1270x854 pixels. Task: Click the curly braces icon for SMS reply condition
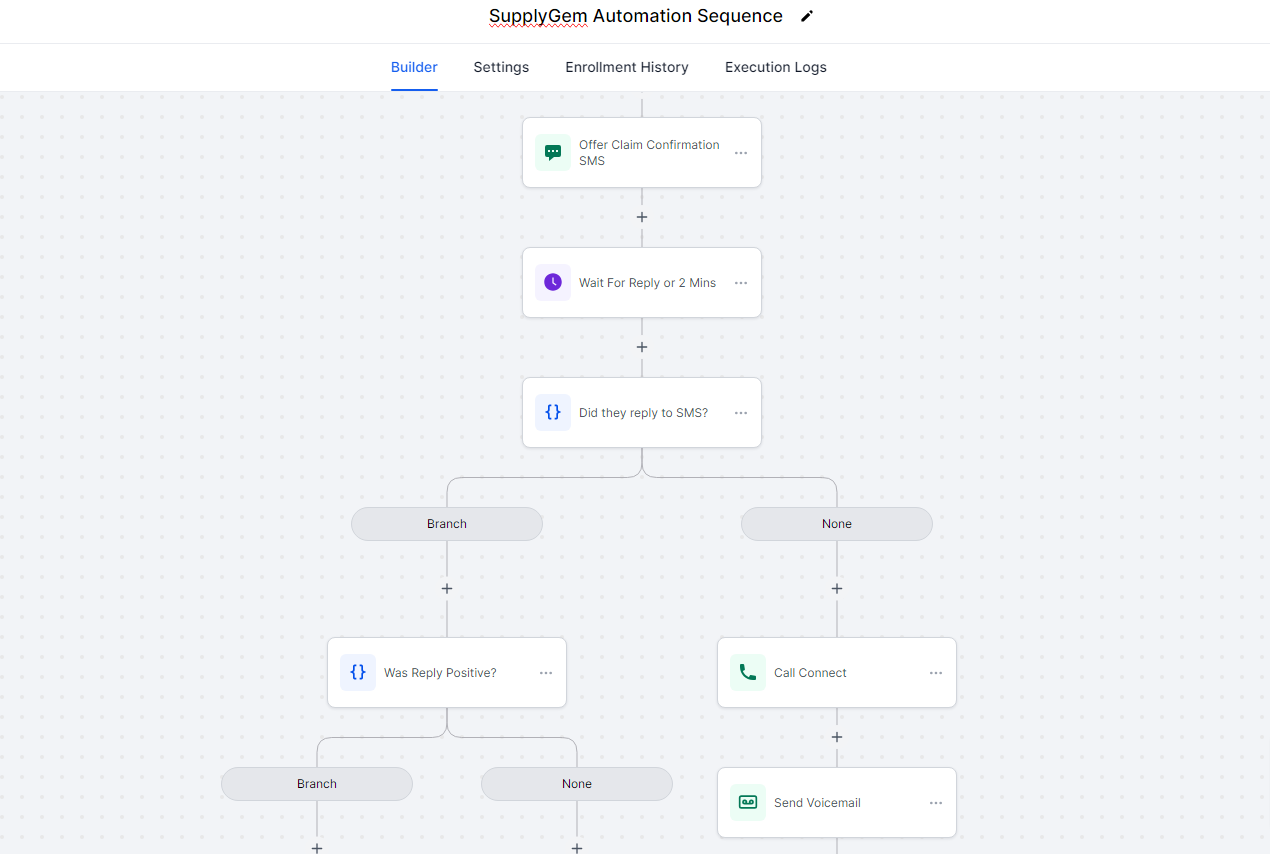click(552, 413)
